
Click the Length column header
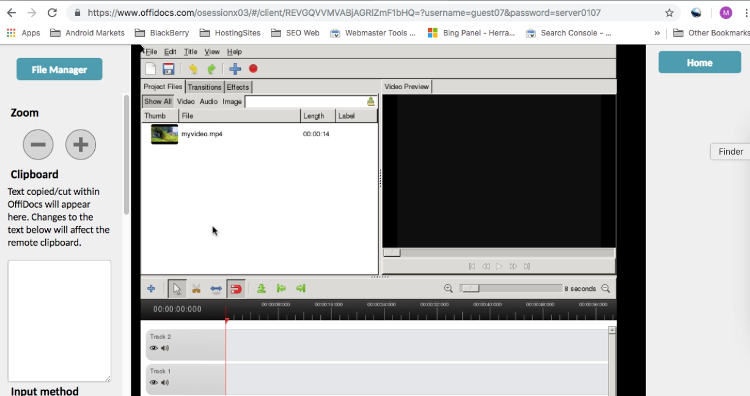318,116
